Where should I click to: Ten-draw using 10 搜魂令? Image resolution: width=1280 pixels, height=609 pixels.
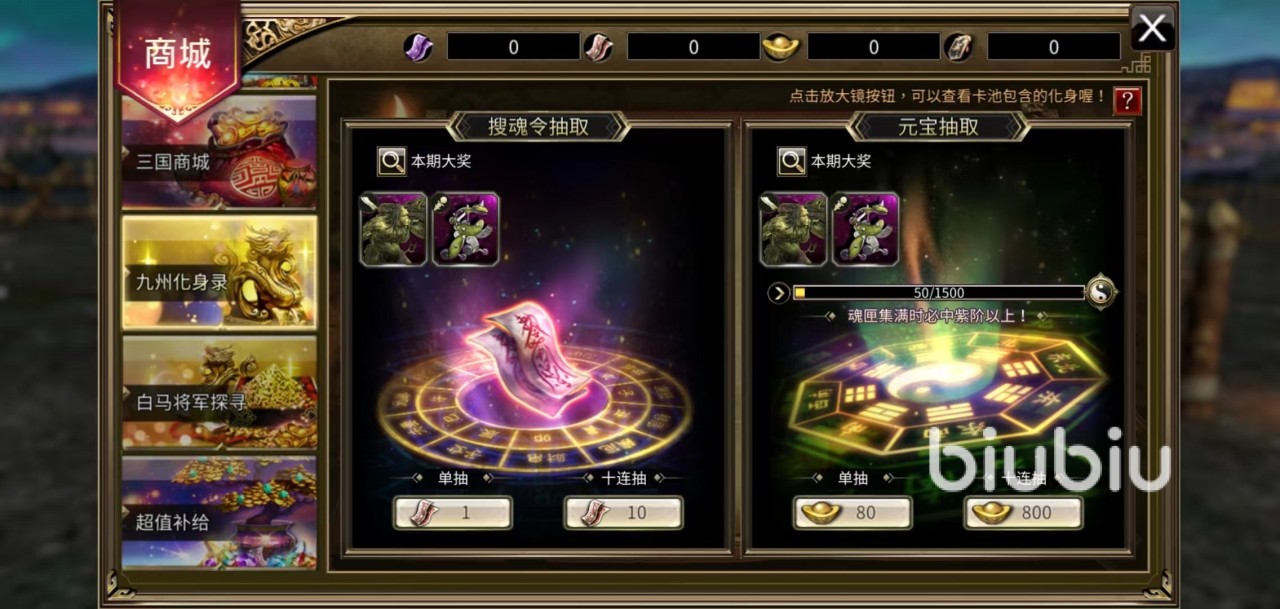pos(623,513)
